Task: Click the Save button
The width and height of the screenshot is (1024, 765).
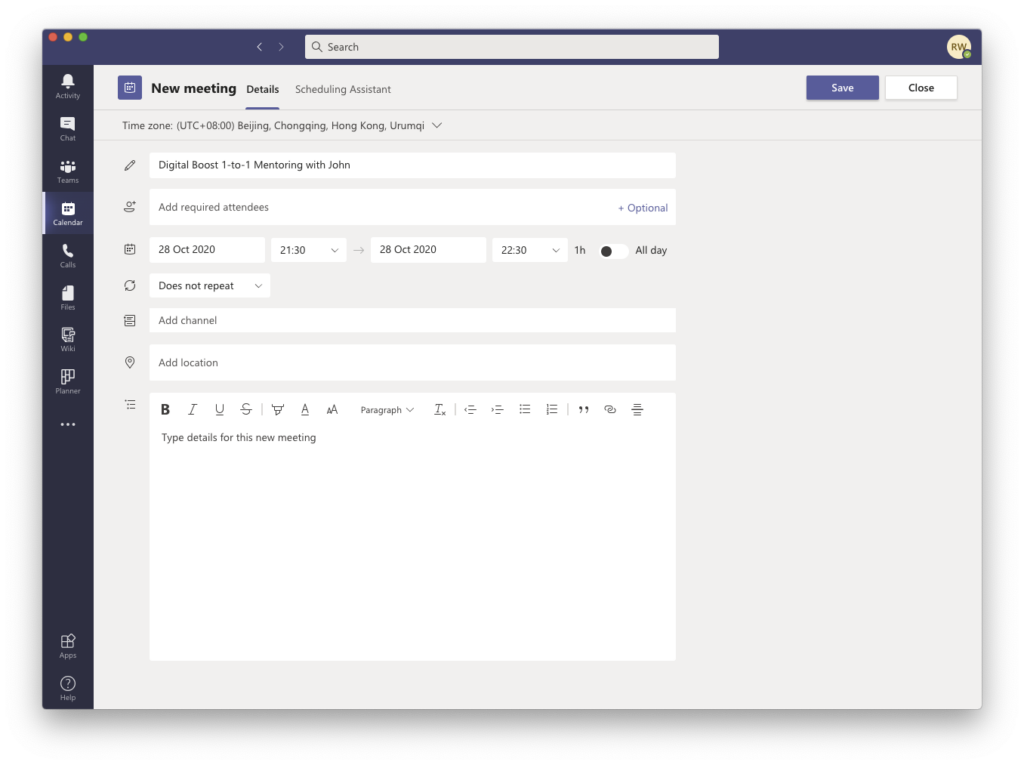Action: (842, 88)
